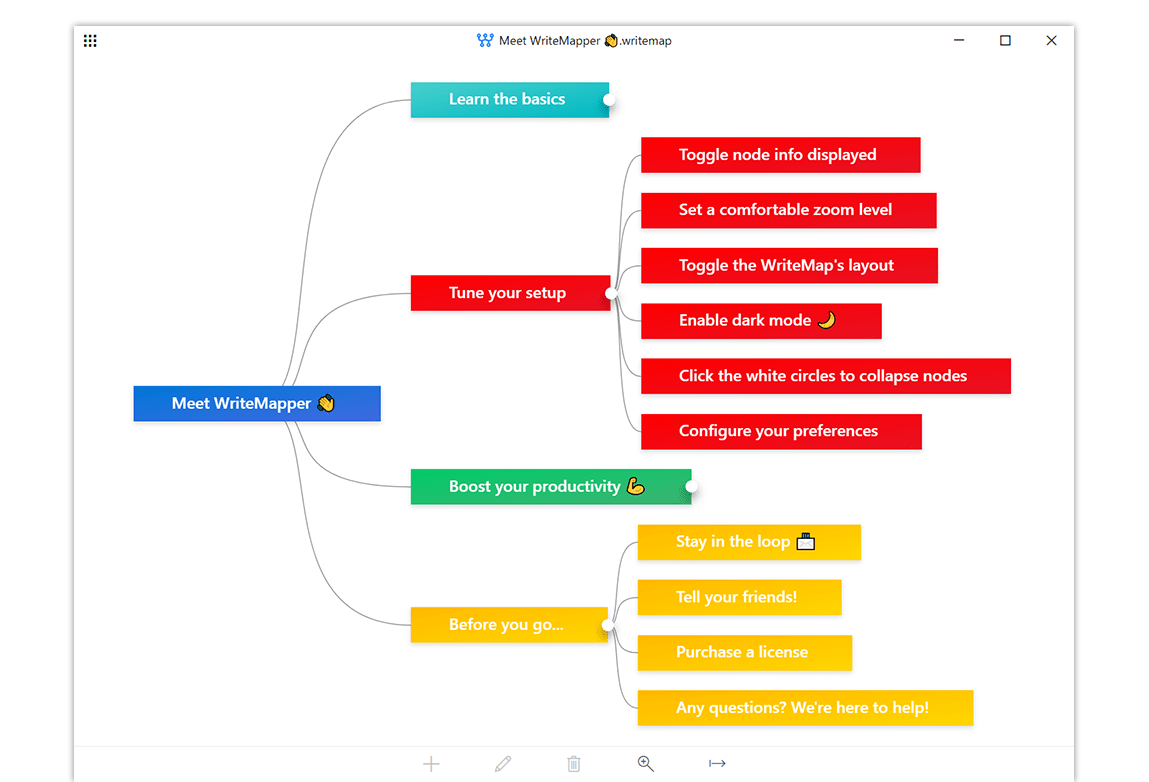Viewport: 1149px width, 782px height.
Task: Select the Tell your friends! node
Action: pos(739,597)
